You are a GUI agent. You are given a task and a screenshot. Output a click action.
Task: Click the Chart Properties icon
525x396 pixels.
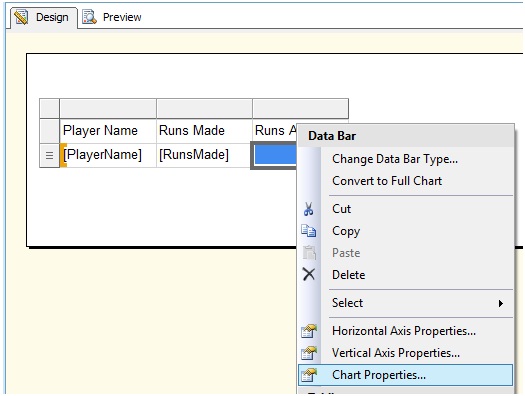click(309, 375)
